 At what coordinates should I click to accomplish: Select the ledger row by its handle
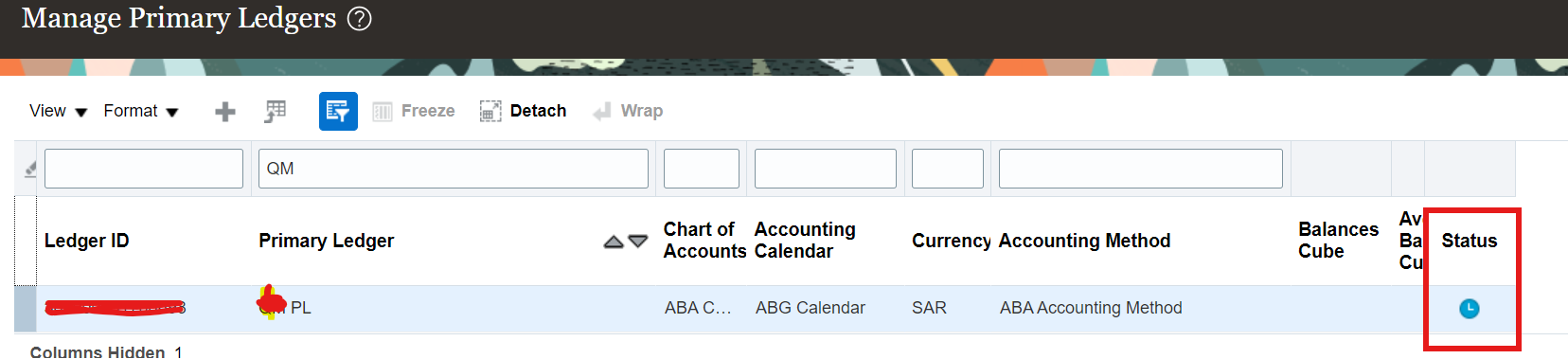tap(26, 309)
